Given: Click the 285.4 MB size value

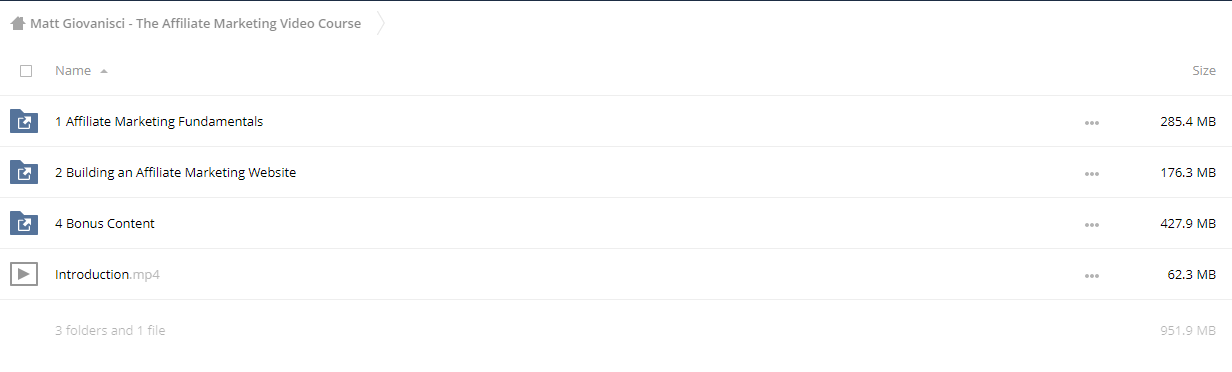Looking at the screenshot, I should pos(1188,122).
